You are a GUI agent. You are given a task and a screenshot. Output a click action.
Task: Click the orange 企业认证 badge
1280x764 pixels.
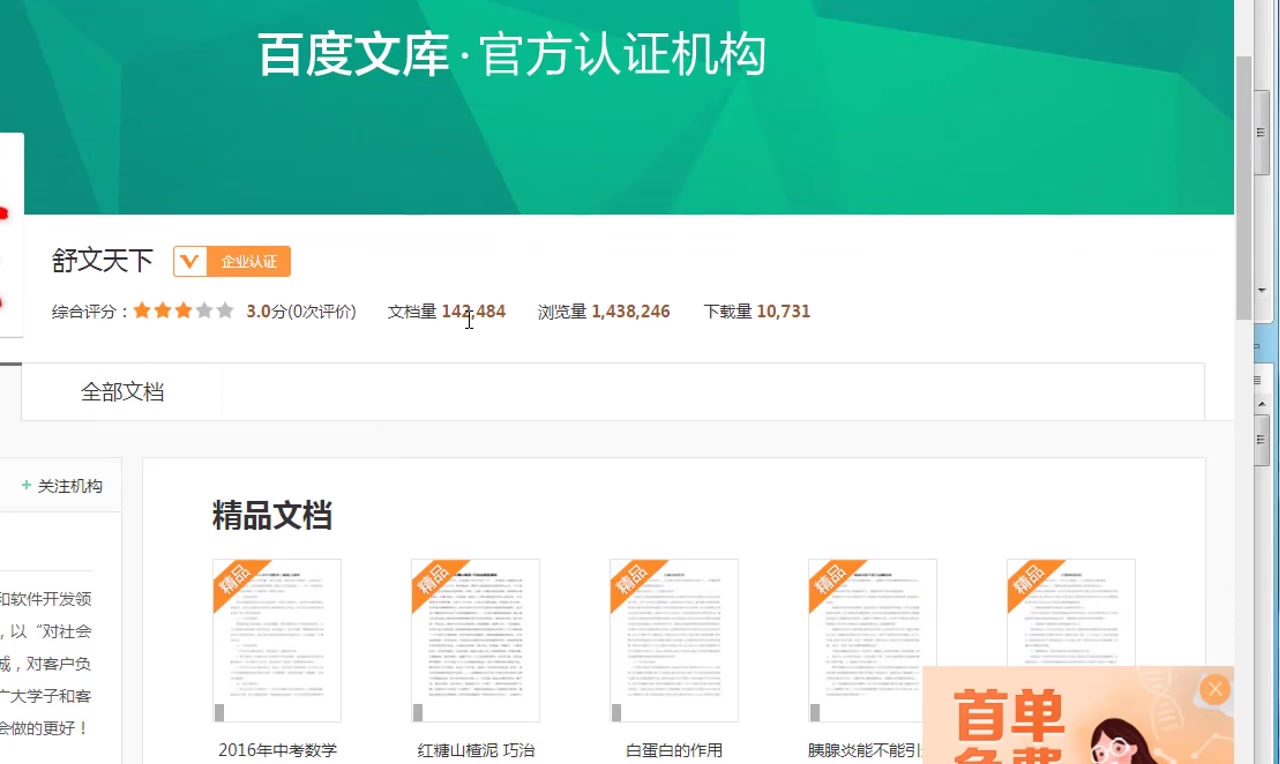click(232, 261)
